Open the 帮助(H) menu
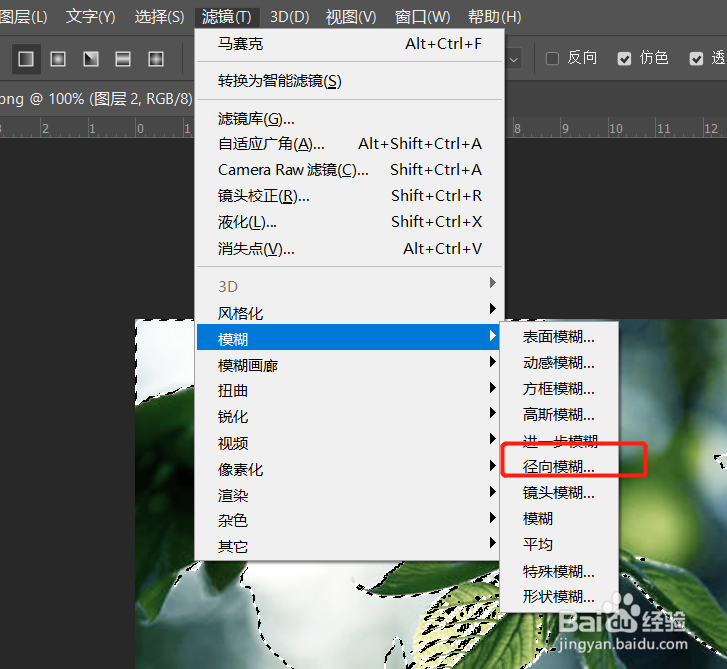This screenshot has width=727, height=669. coord(495,17)
